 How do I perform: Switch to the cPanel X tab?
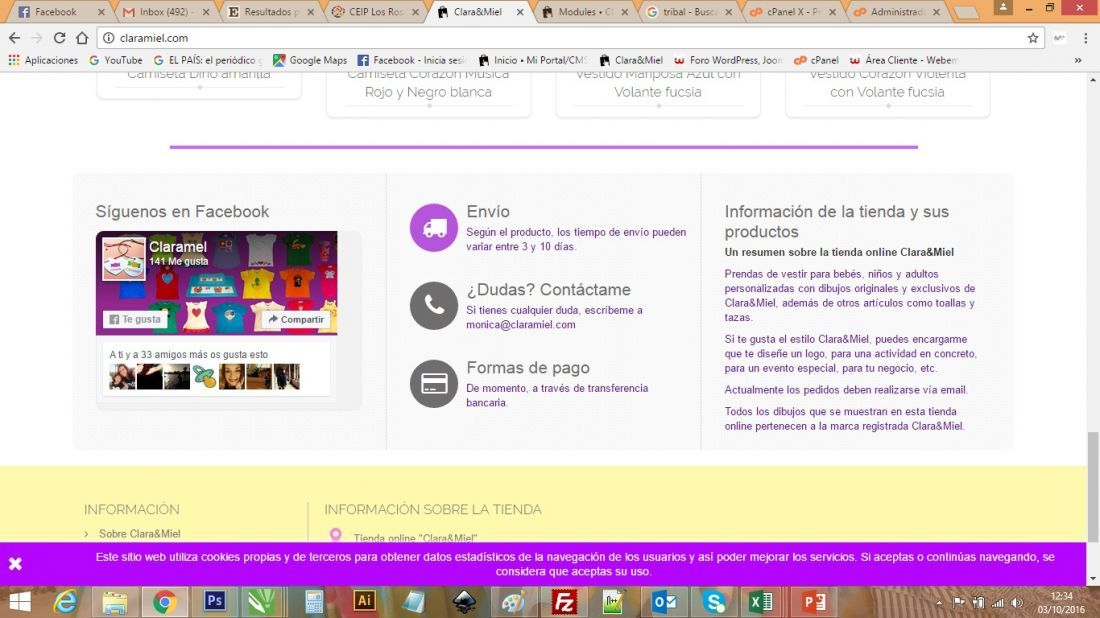pyautogui.click(x=793, y=12)
